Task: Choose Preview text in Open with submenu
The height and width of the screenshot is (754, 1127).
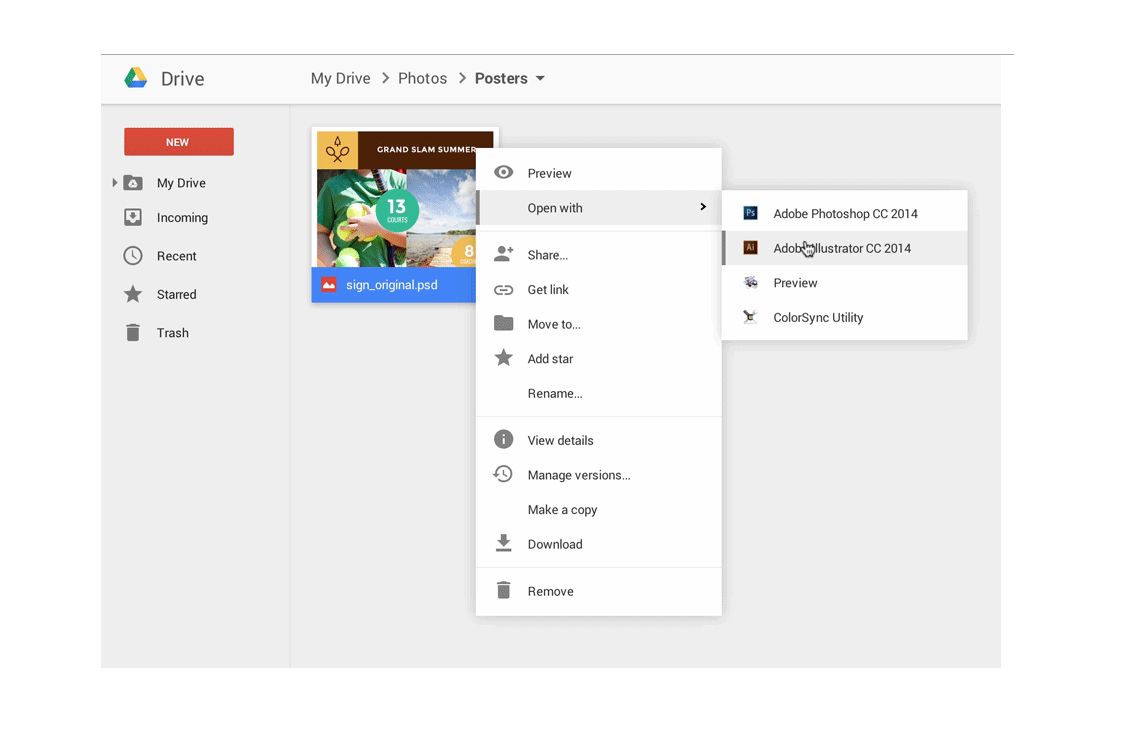Action: tap(795, 282)
